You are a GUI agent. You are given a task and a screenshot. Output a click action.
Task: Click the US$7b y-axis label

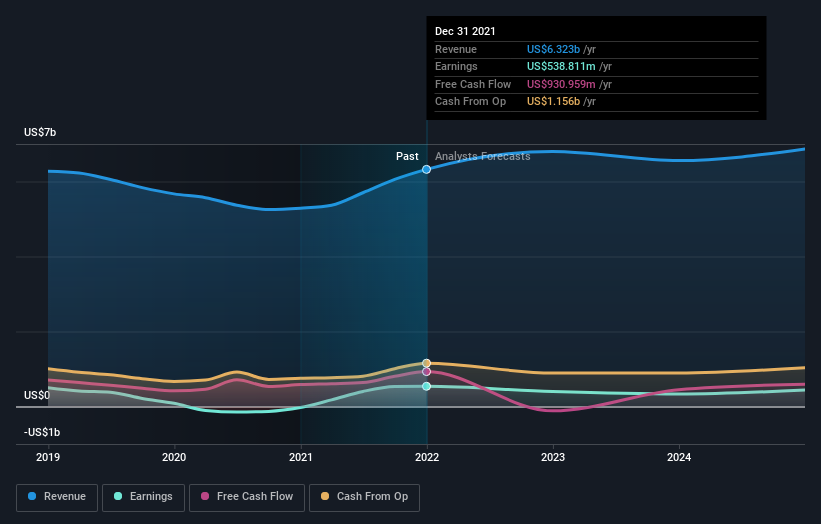(x=40, y=132)
